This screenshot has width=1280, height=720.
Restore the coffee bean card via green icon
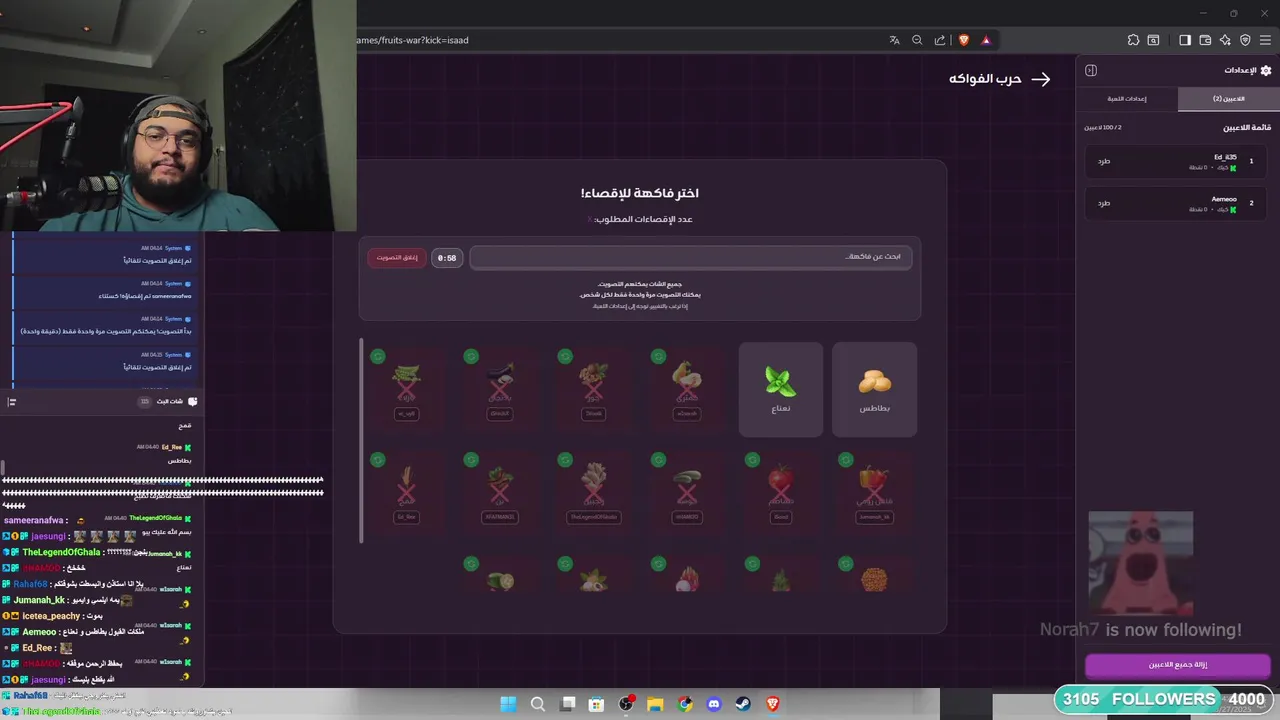[x=471, y=460]
